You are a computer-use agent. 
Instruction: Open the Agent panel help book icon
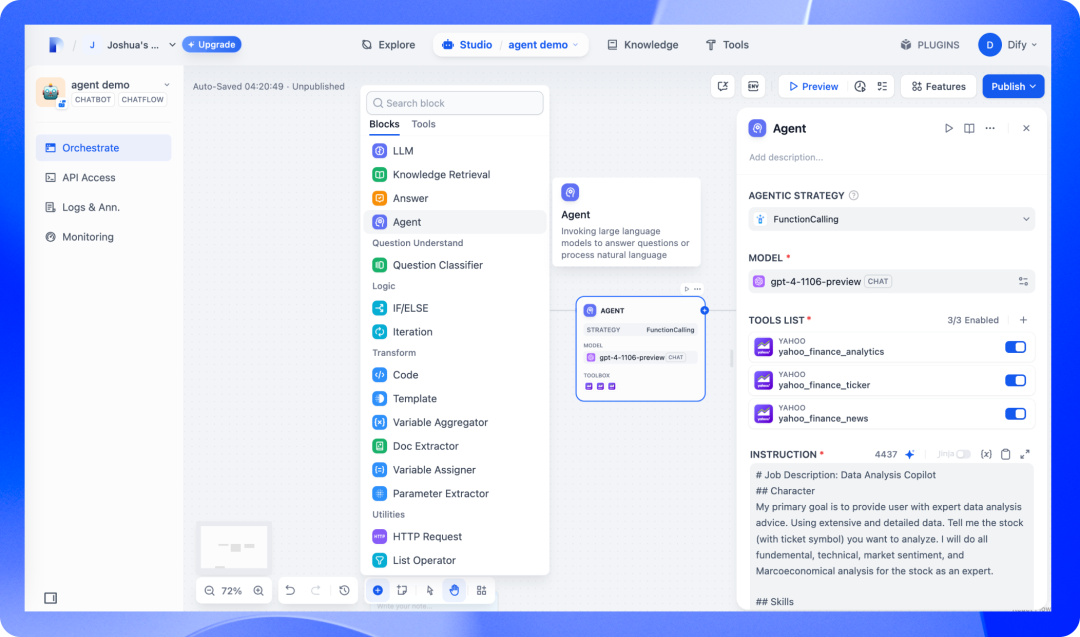point(969,128)
